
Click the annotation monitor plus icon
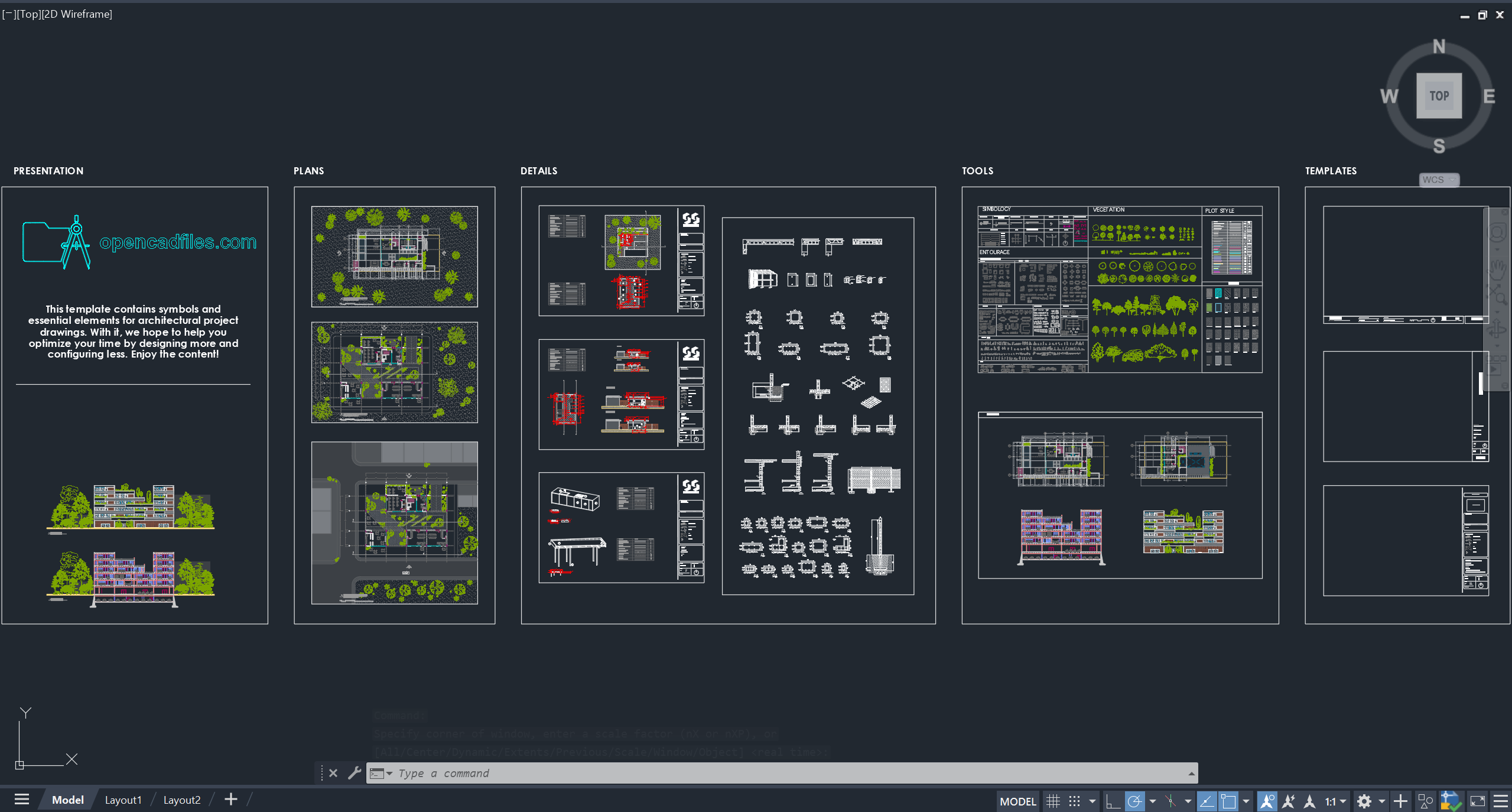tap(1400, 801)
